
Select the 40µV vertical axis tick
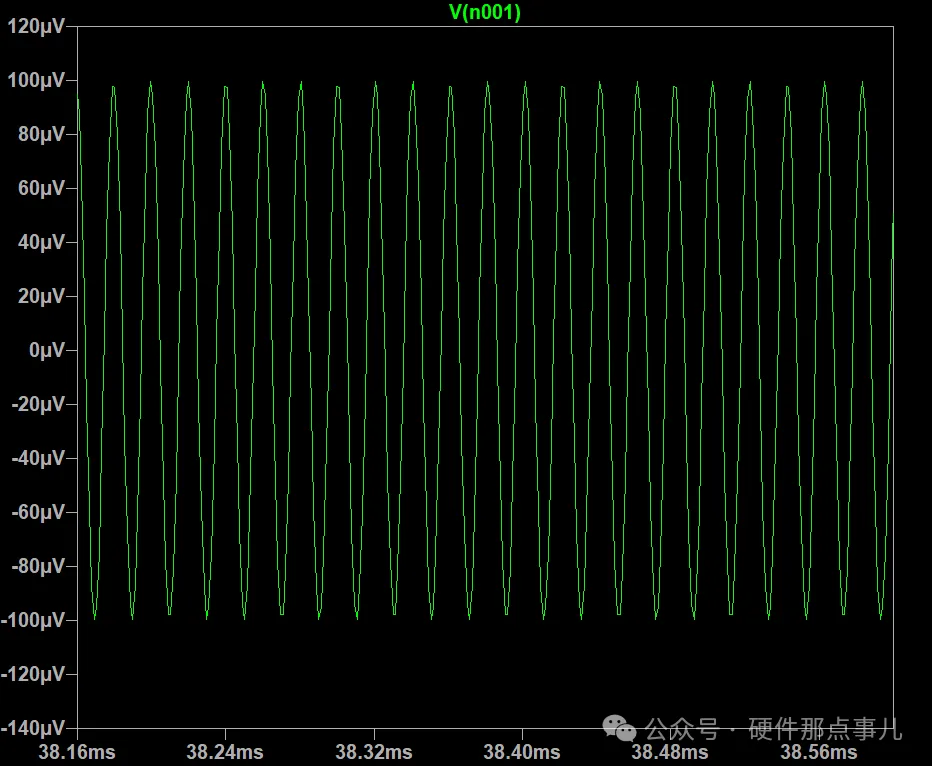point(41,243)
